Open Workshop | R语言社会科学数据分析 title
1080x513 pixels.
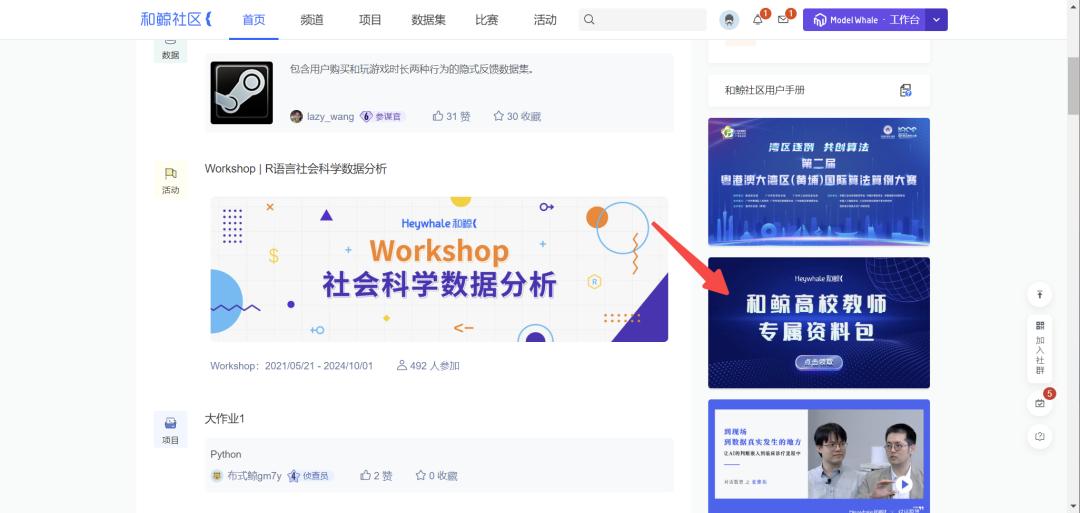pos(295,169)
